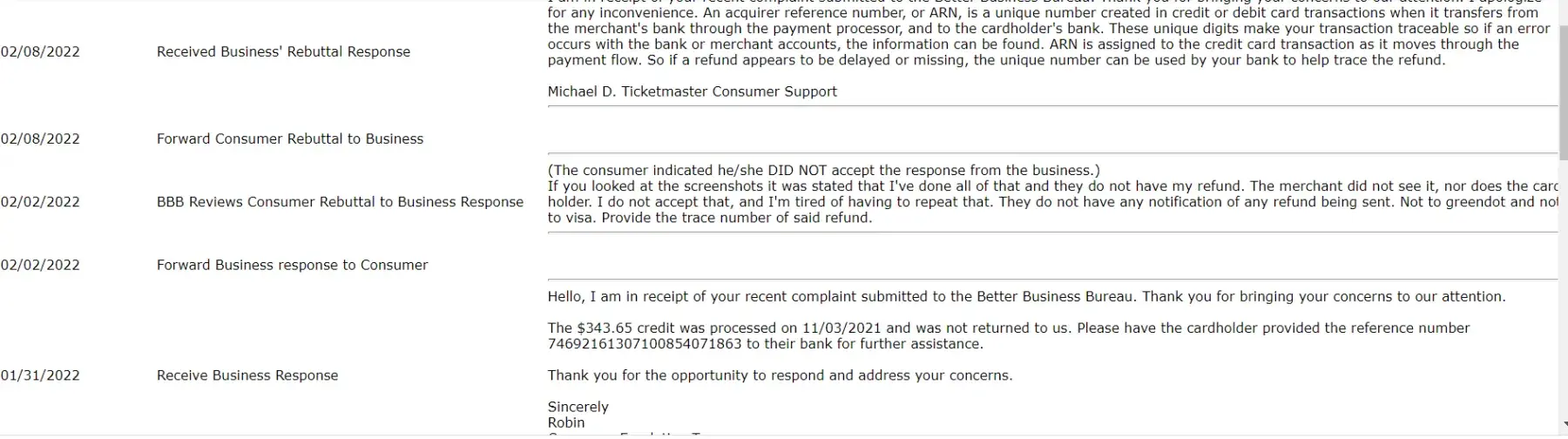
Task: Click "Michael D. Ticketmaster Consumer Support" signature
Action: pyautogui.click(x=692, y=92)
